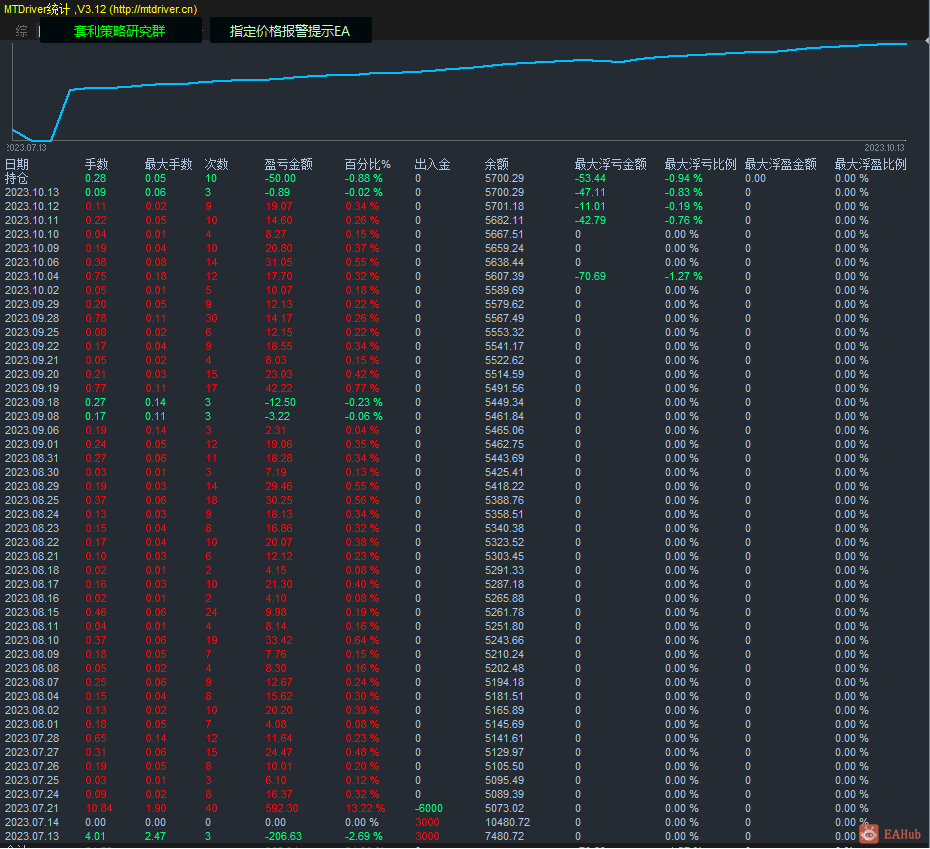Select the 2023.09.19 date row

pos(32,389)
